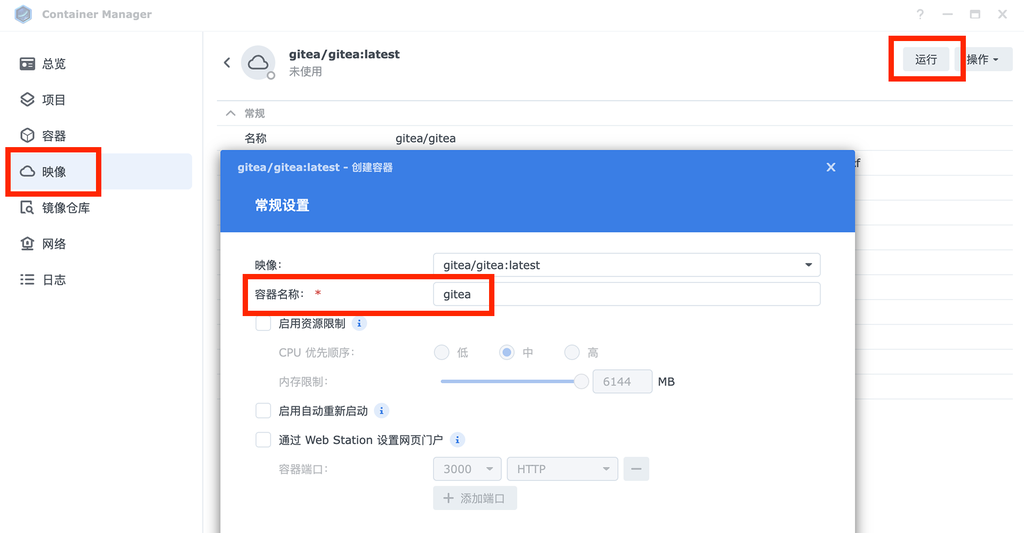1024x533 pixels.
Task: Maximize the Container Manager window
Action: point(975,14)
